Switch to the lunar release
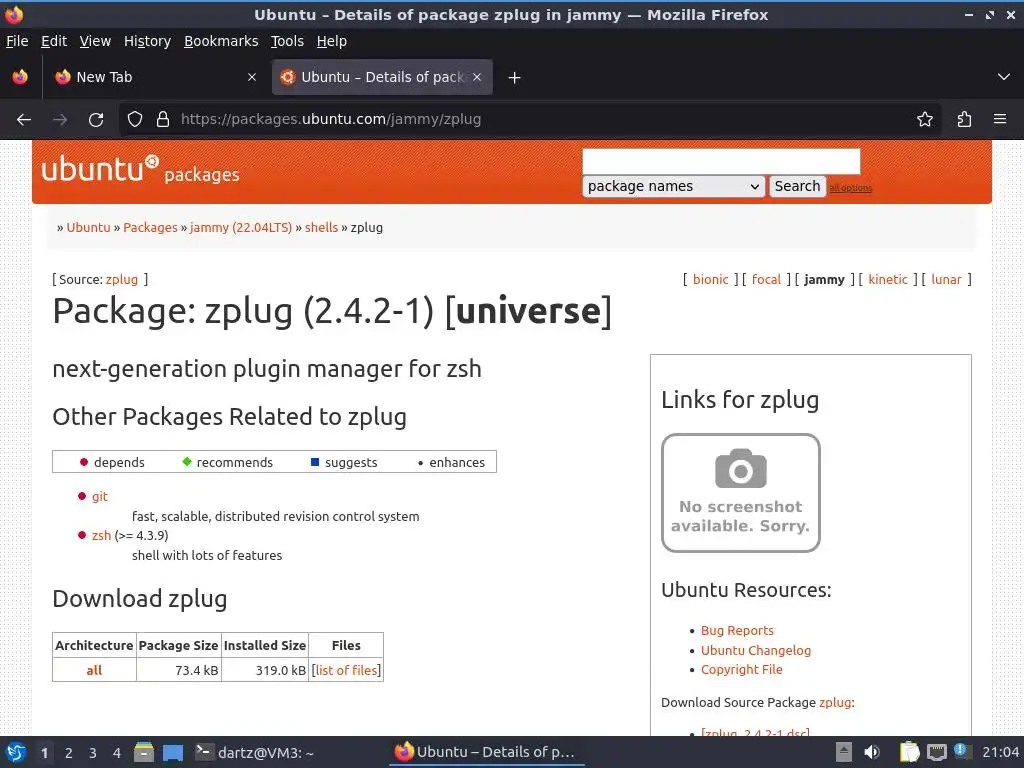 pyautogui.click(x=946, y=280)
